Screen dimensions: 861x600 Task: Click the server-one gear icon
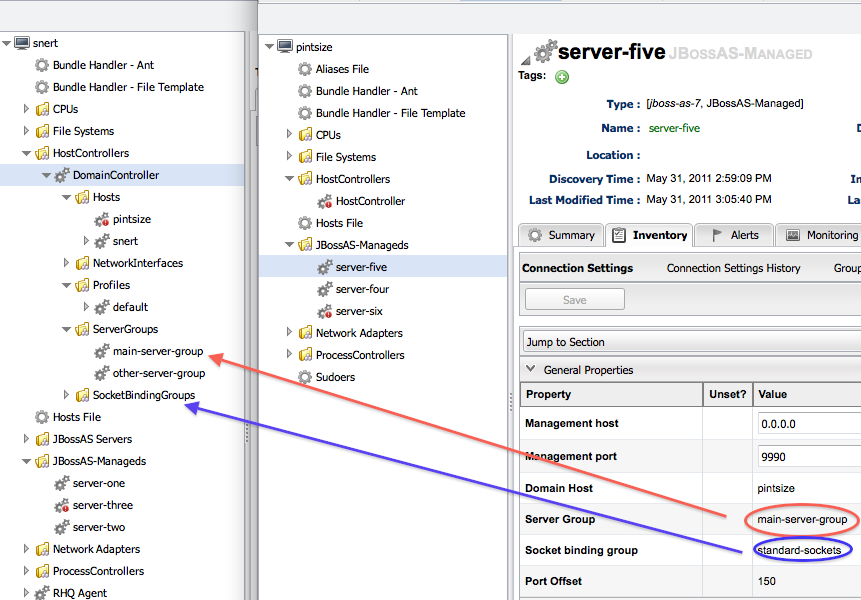62,483
